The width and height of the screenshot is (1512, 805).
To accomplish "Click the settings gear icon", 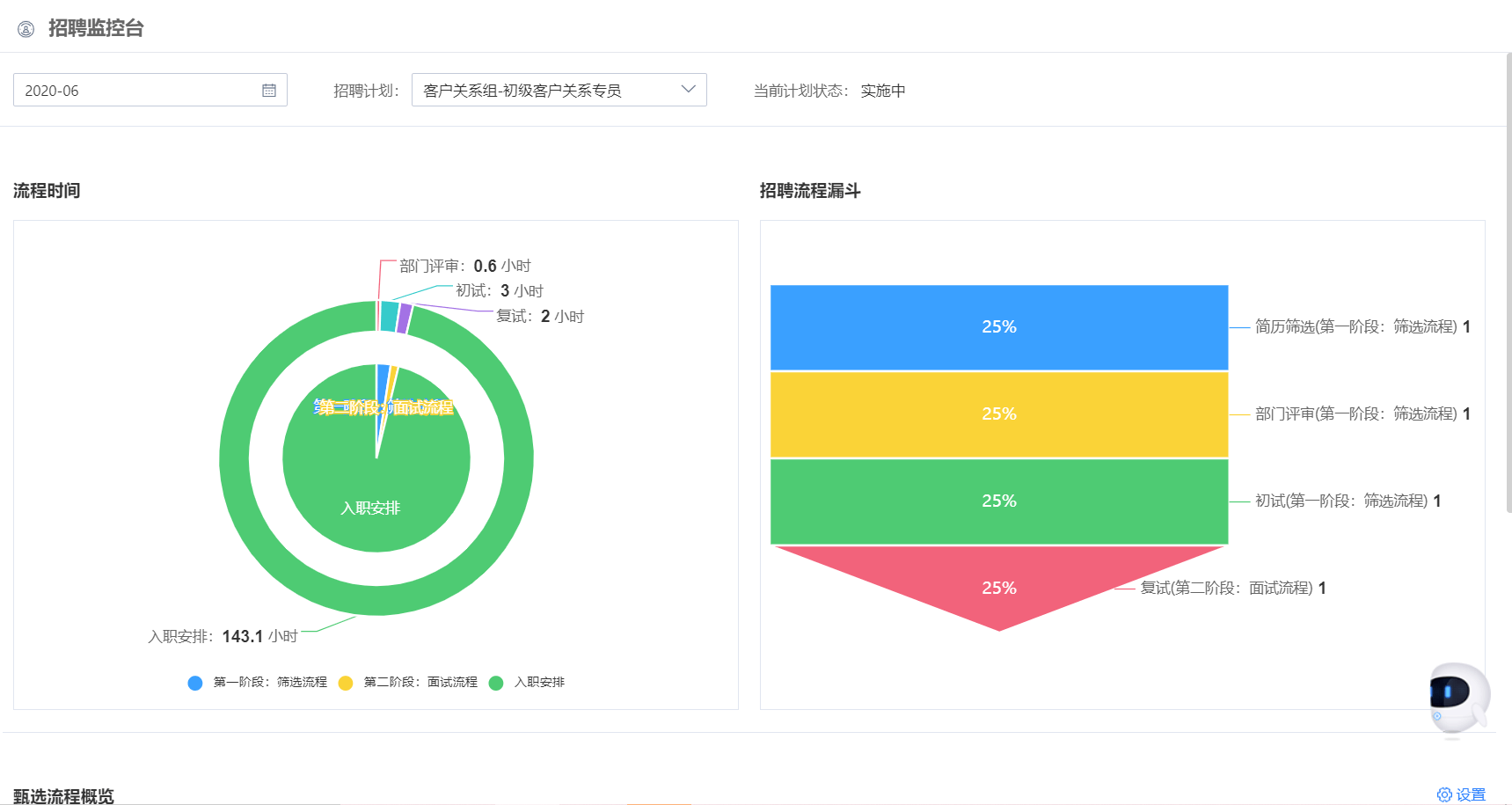I will click(1444, 795).
